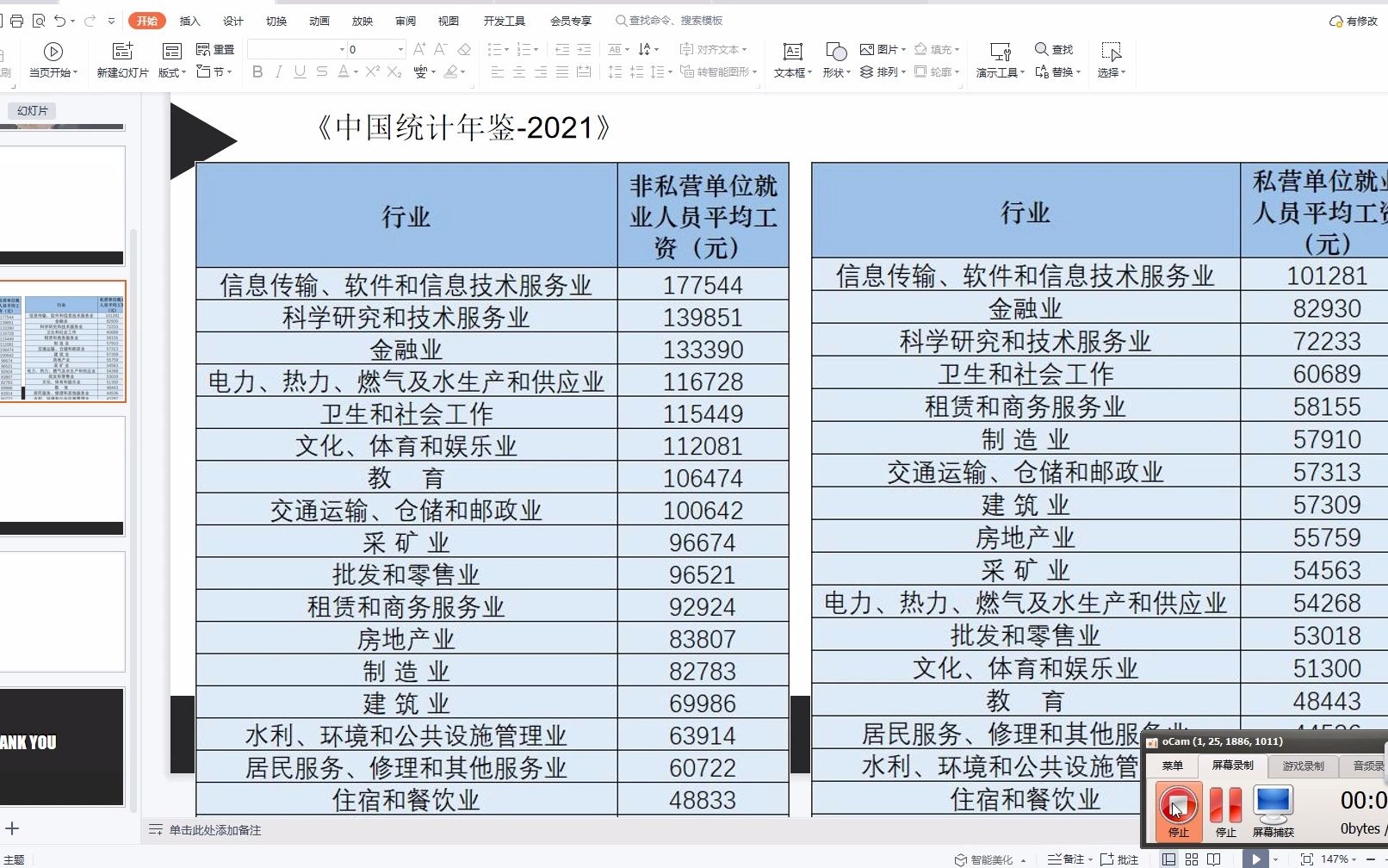Image resolution: width=1388 pixels, height=868 pixels.
Task: Center align text
Action: (519, 71)
